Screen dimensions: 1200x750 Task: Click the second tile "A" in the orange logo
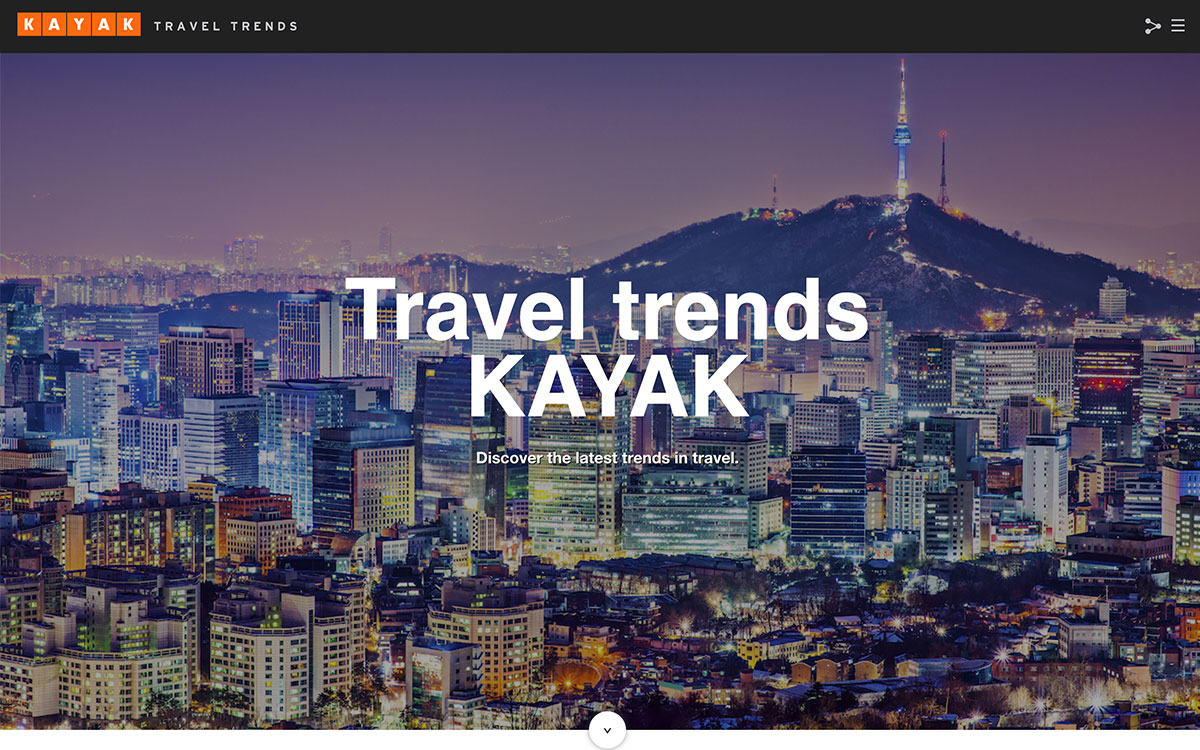(x=54, y=25)
